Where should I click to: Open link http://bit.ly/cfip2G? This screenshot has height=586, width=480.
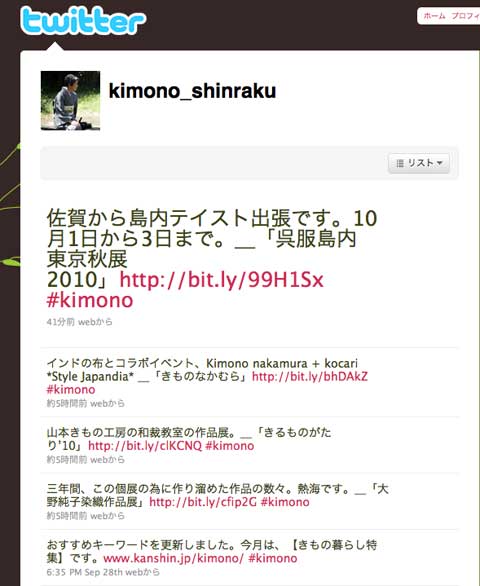(203, 502)
